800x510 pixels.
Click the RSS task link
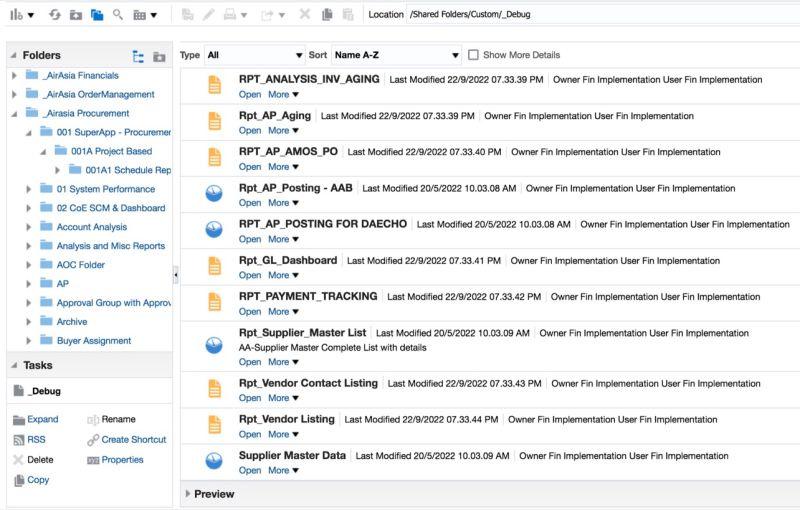point(36,439)
